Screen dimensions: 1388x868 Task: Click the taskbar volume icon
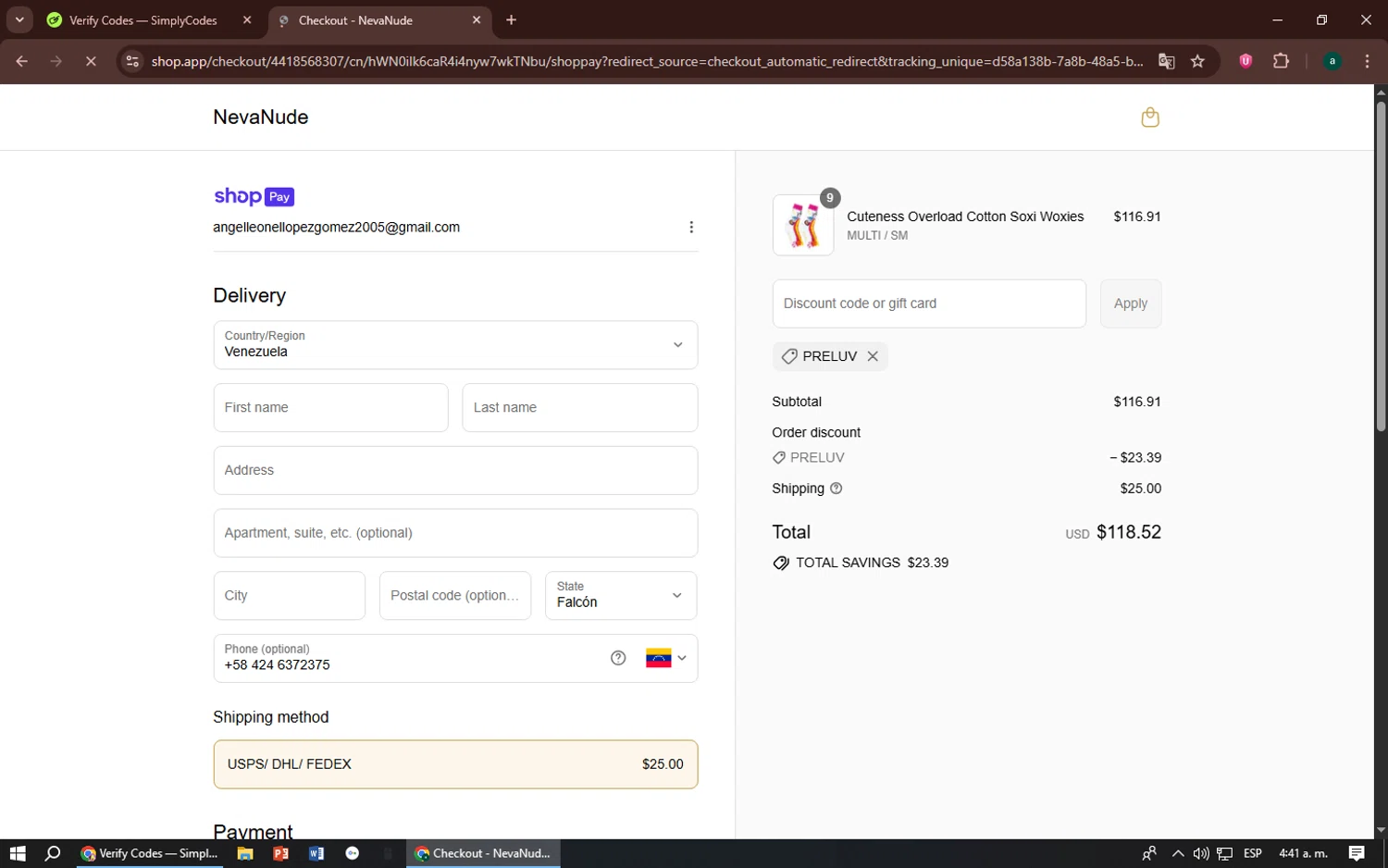[1201, 853]
